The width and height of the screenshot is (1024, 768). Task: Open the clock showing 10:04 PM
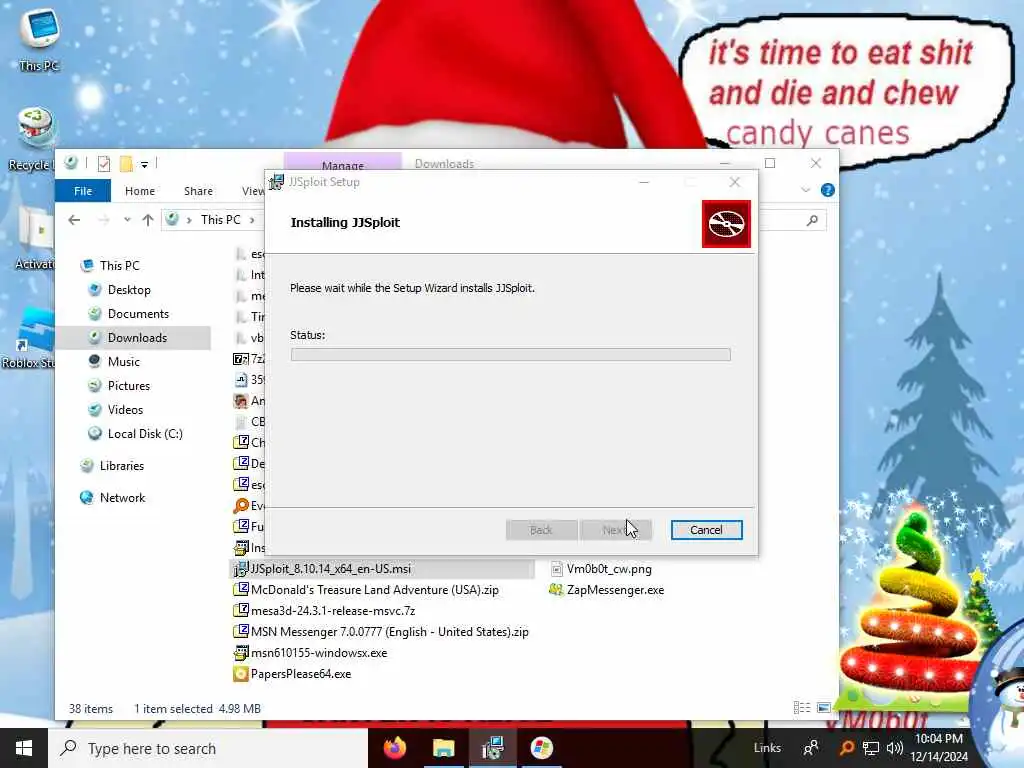tap(938, 748)
